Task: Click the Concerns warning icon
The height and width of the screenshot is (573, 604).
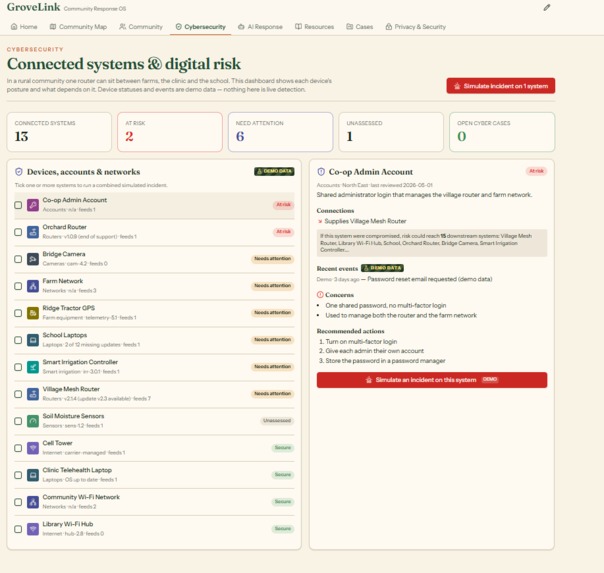Action: pyautogui.click(x=320, y=295)
